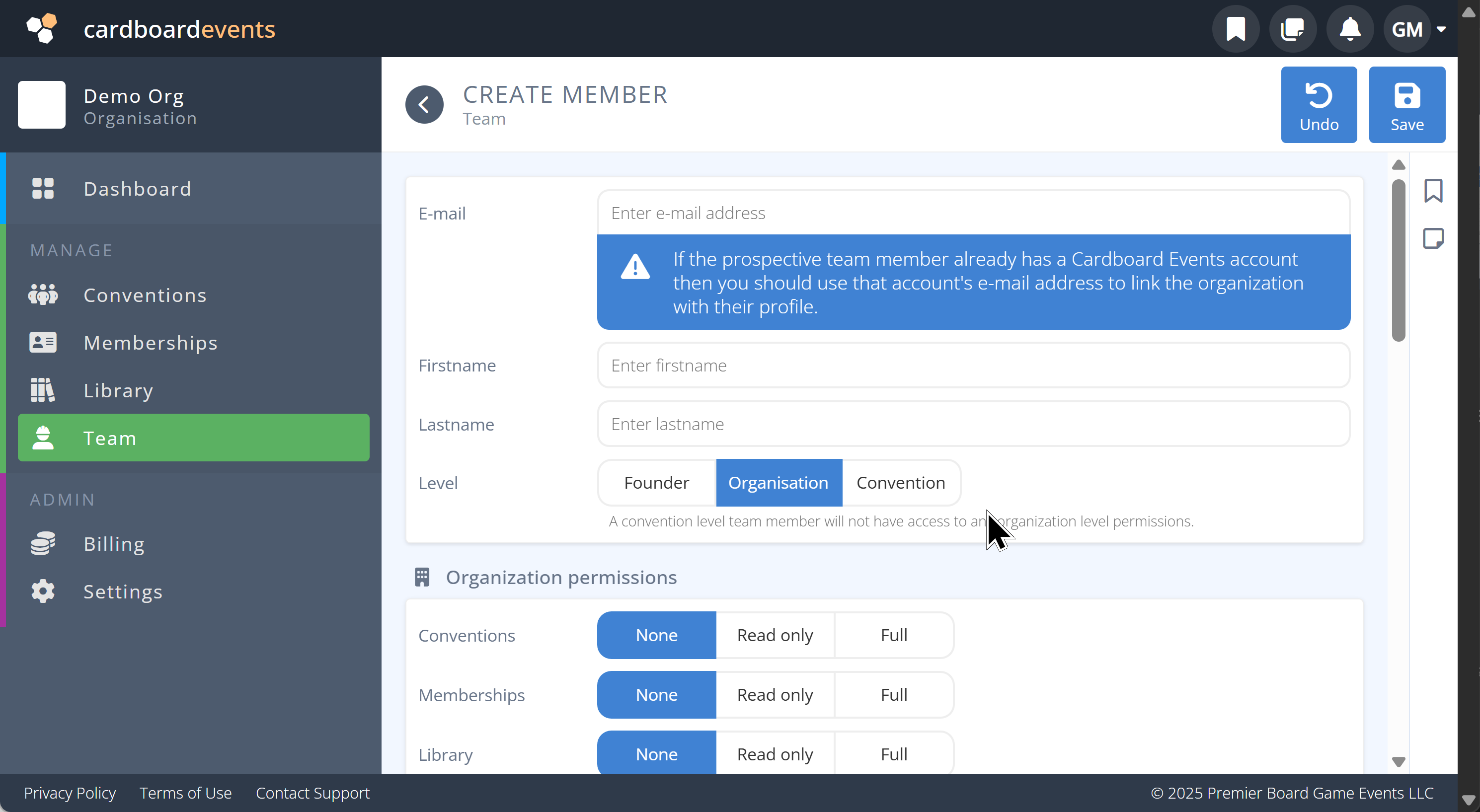Open the Privacy Policy link
This screenshot has width=1480, height=812.
click(x=70, y=793)
